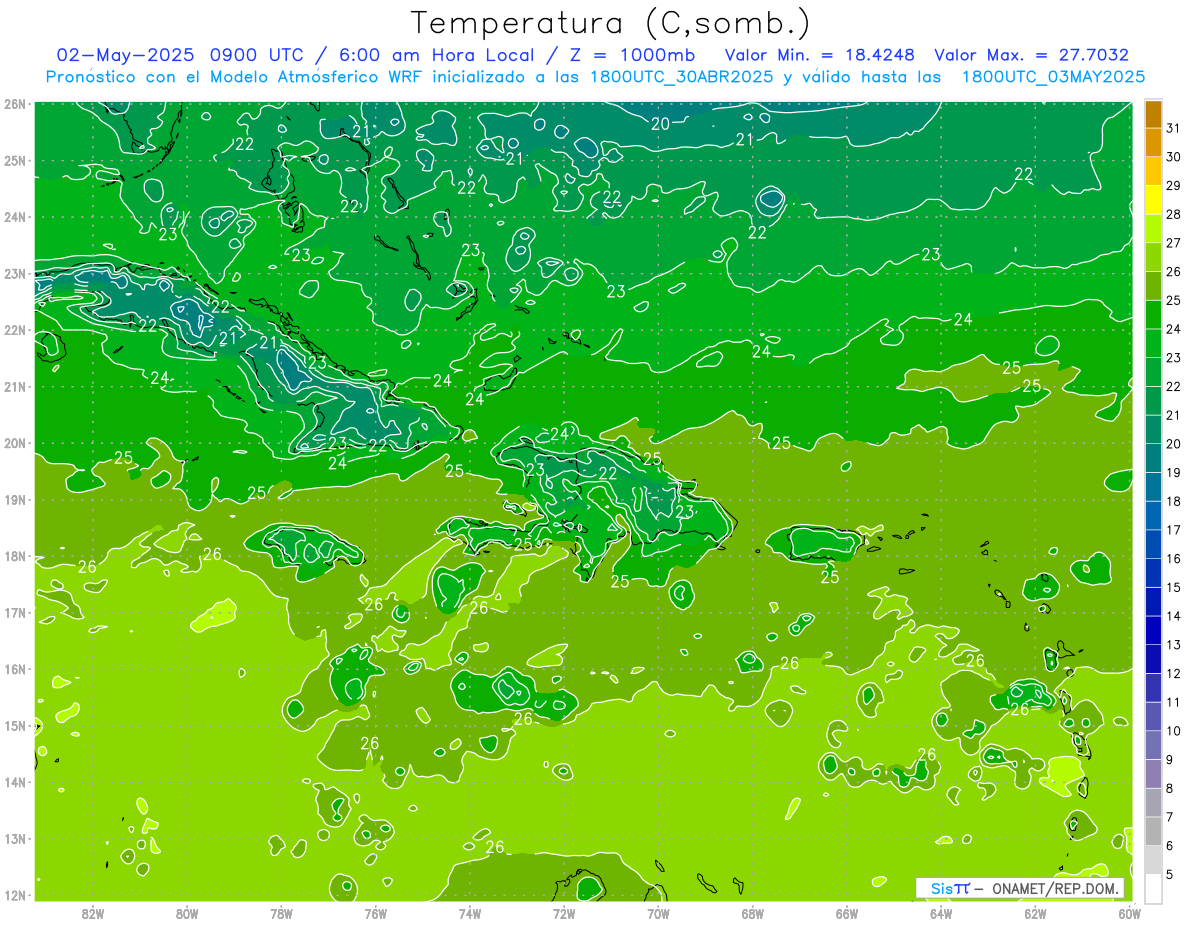Click the 'Temperatura (C,somb.)' title
The width and height of the screenshot is (1200, 927).
(610, 22)
